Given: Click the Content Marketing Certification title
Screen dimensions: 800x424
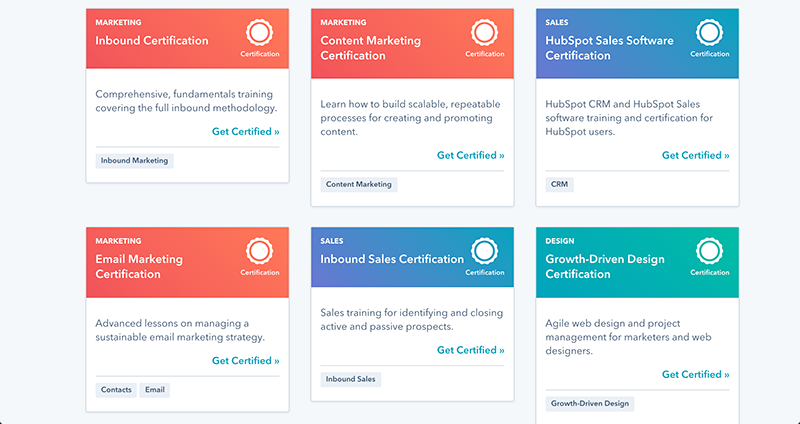Looking at the screenshot, I should point(371,48).
